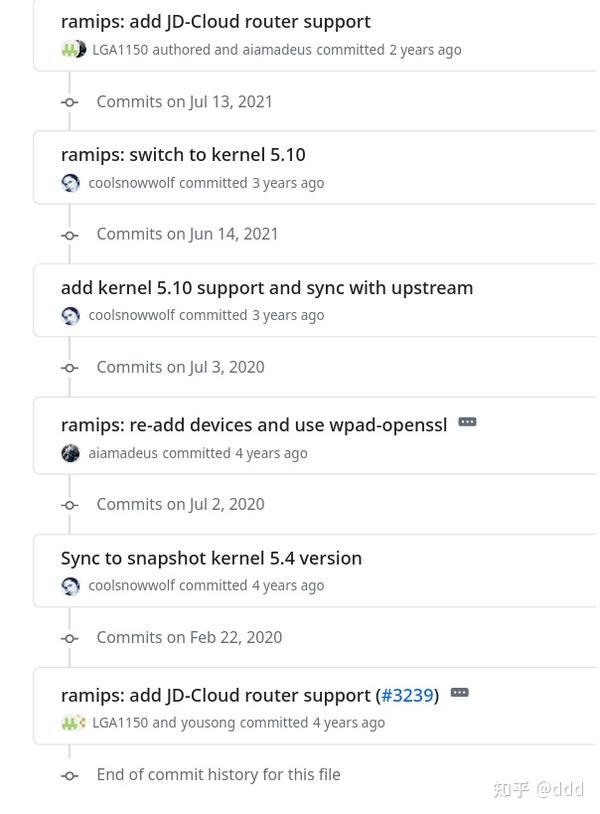
Task: Open pull request #3239 link
Action: point(407,695)
